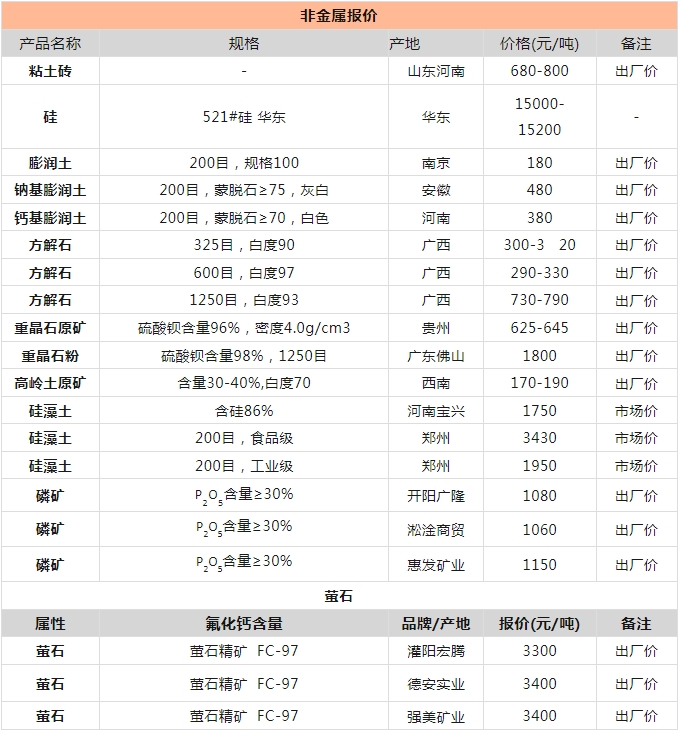
Task: Click the 灌阳宏腾 brand cell
Action: click(x=436, y=651)
